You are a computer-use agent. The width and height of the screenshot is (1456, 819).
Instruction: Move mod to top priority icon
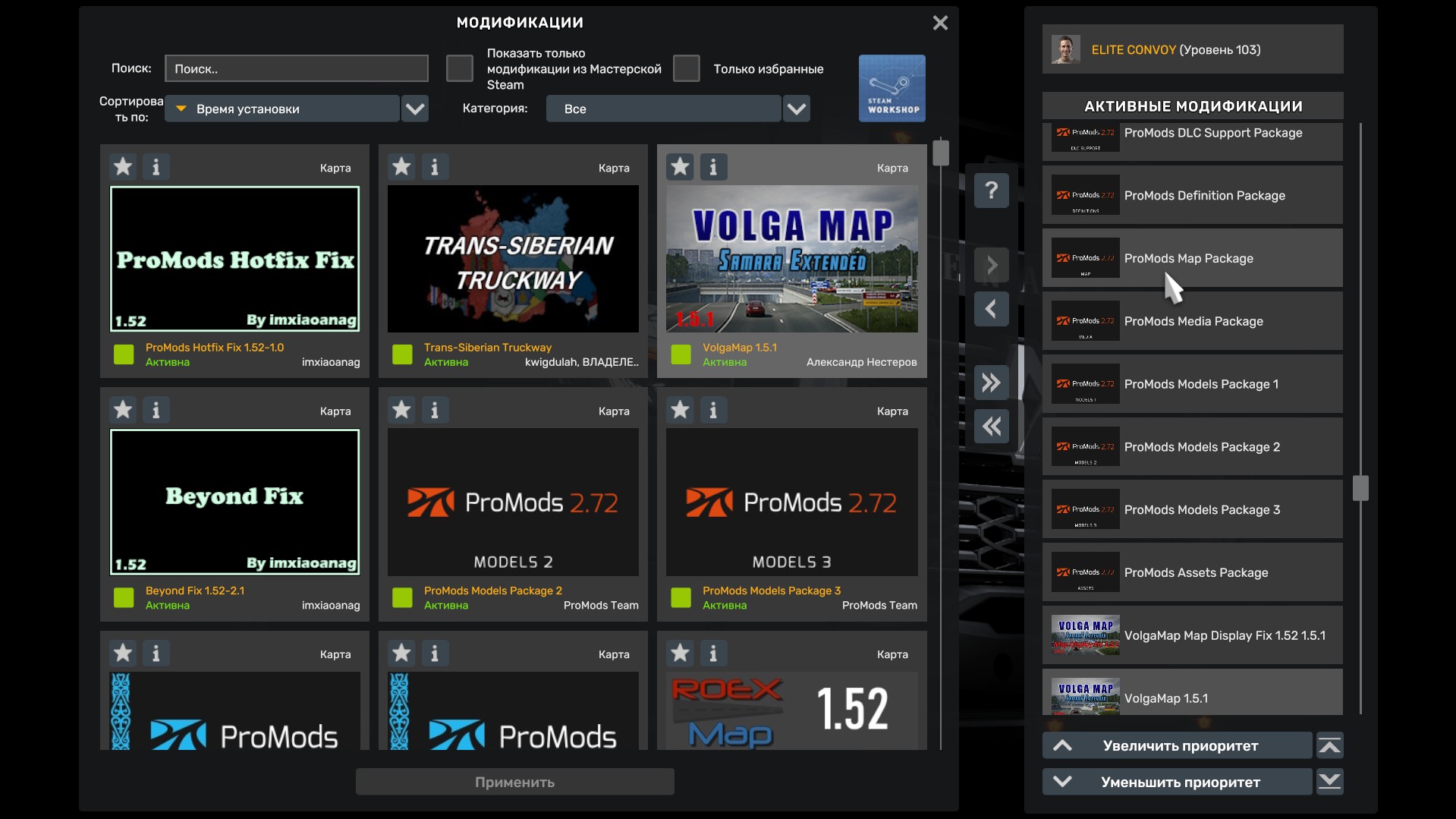[x=1329, y=745]
